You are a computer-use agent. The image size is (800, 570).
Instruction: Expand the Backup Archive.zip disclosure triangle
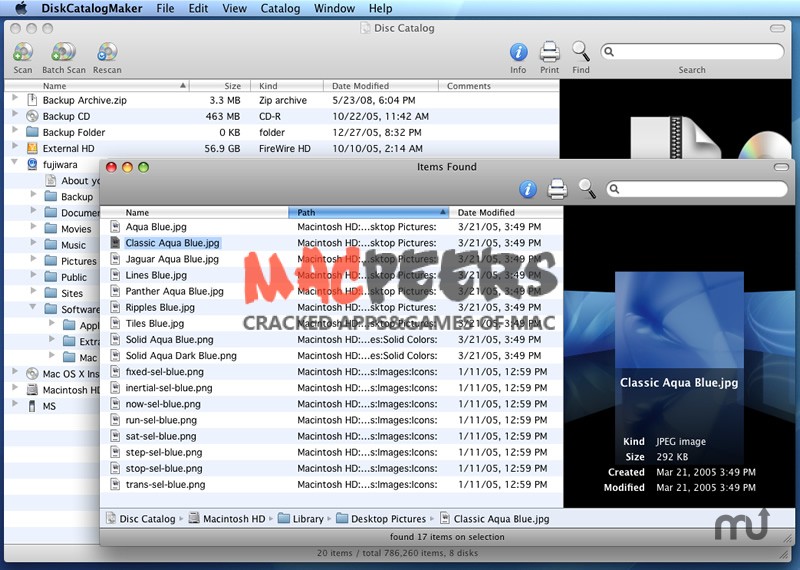pyautogui.click(x=15, y=100)
